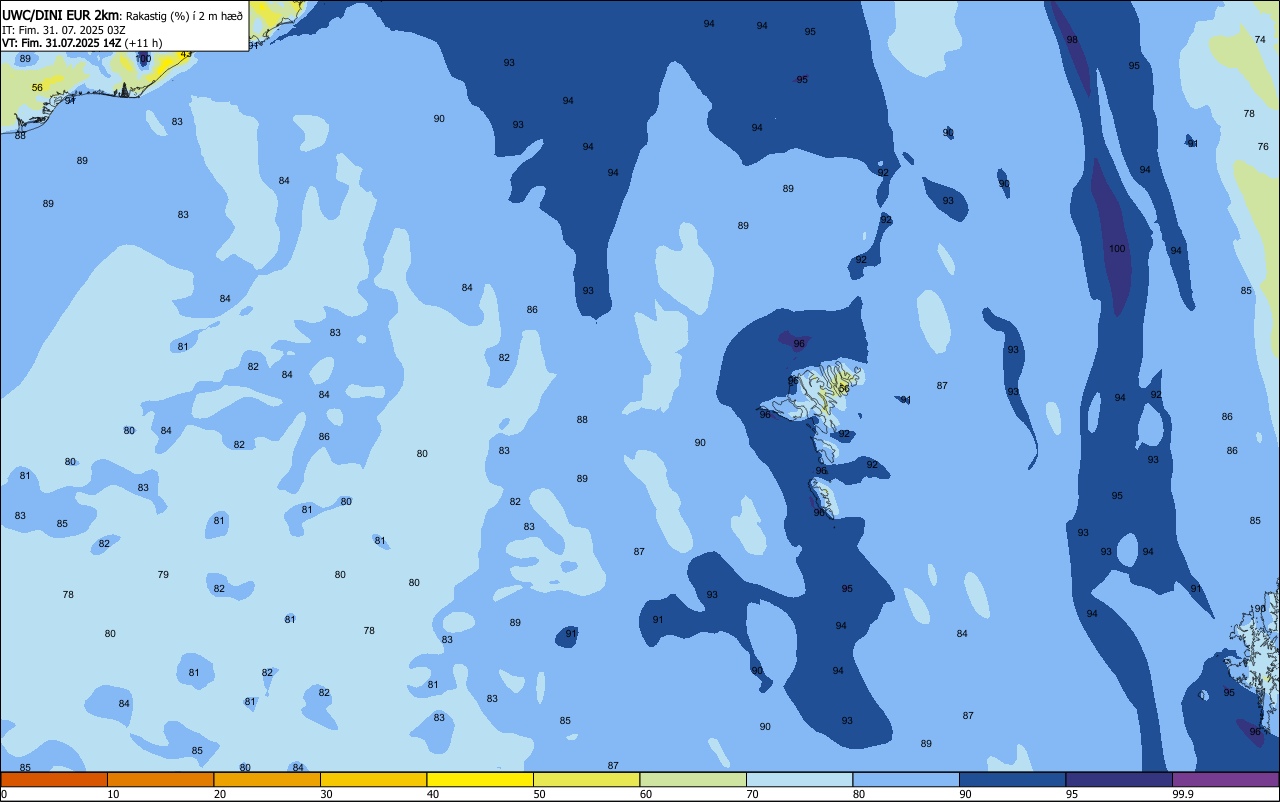Image resolution: width=1280 pixels, height=802 pixels.
Task: Click the 40–50 bright yellow legend swatch
Action: click(x=480, y=779)
